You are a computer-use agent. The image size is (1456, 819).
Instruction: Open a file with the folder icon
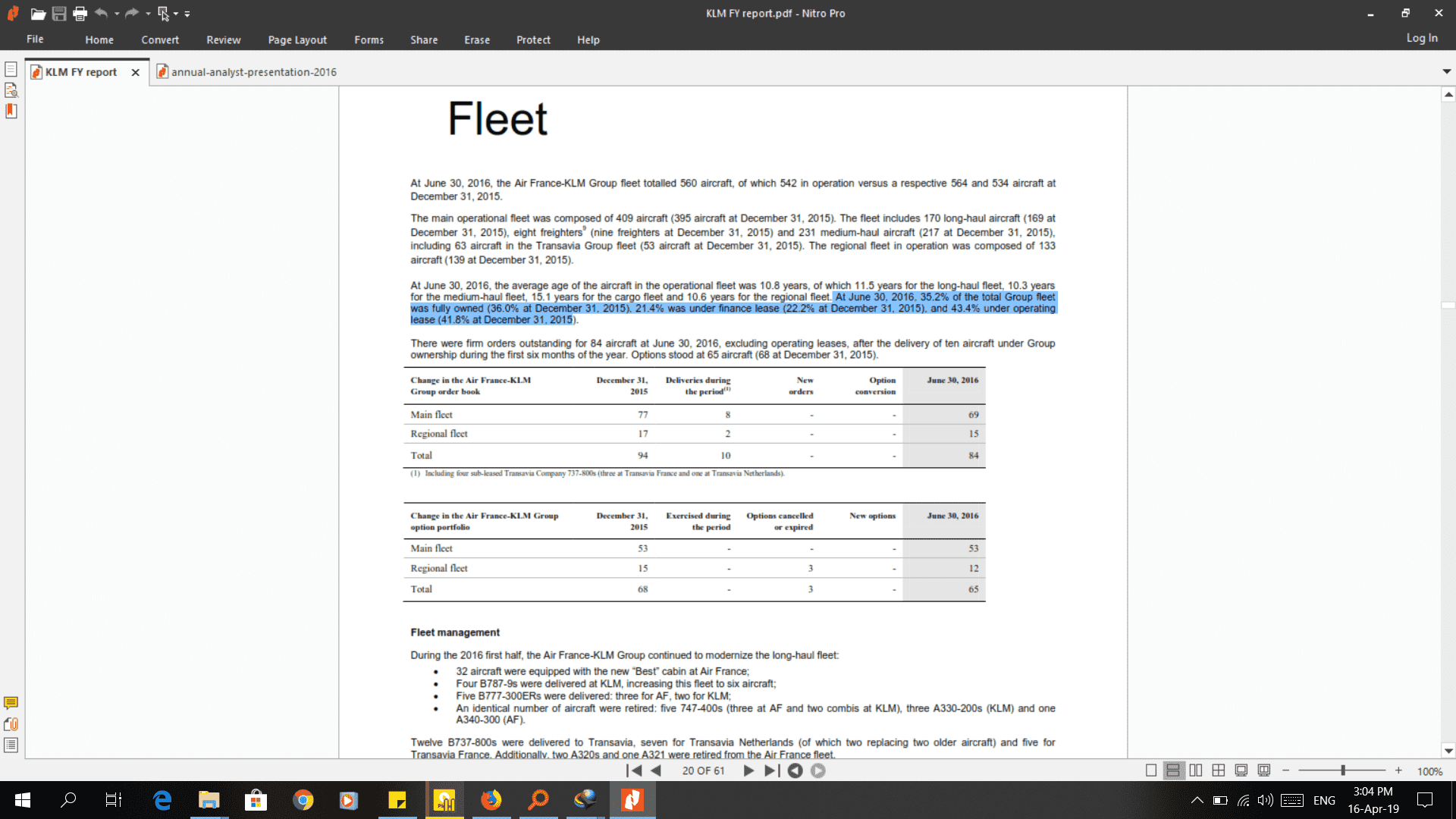pos(38,14)
